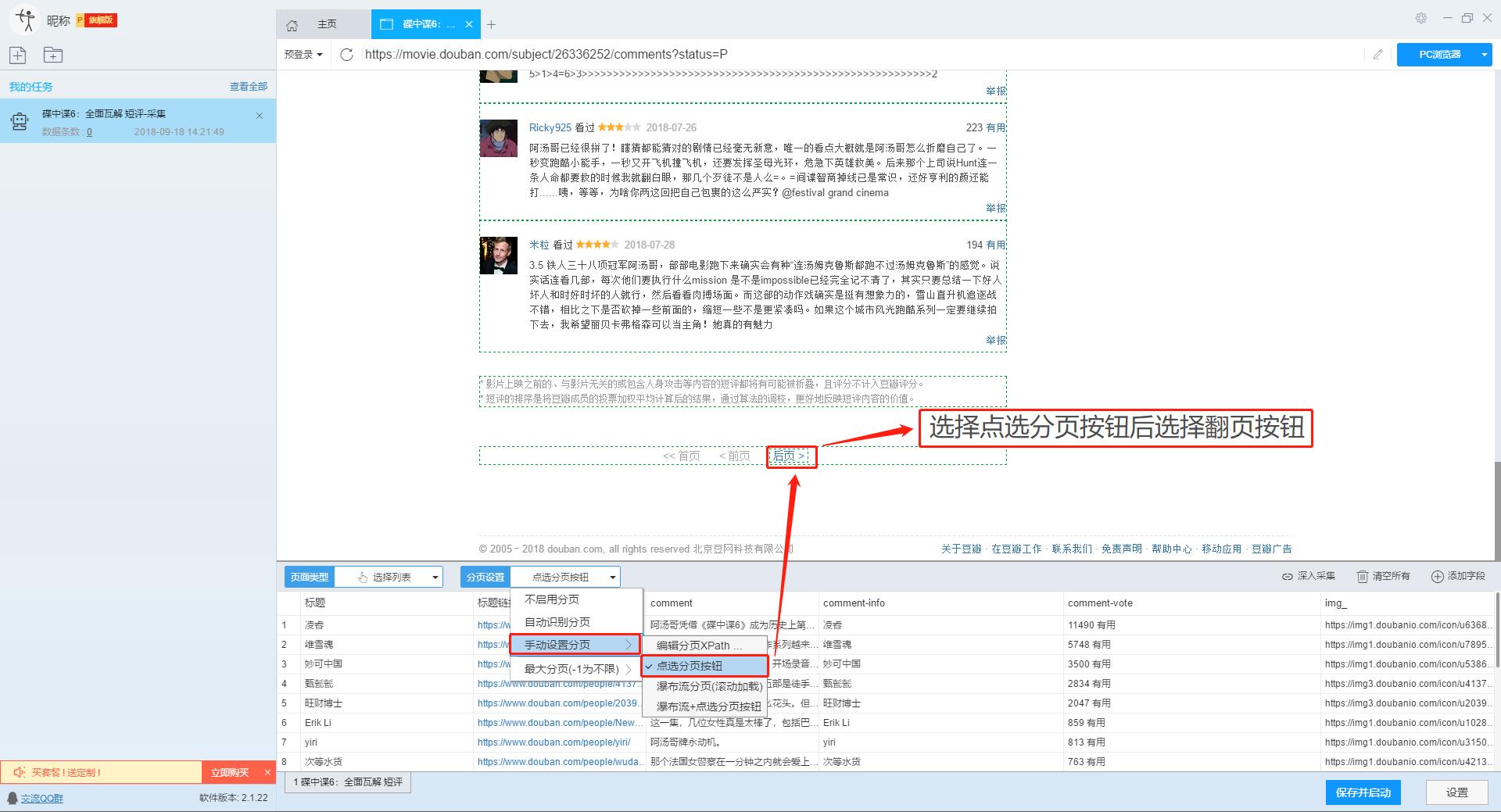Image resolution: width=1501 pixels, height=812 pixels.
Task: Click 223 有用 vote count
Action: click(986, 127)
